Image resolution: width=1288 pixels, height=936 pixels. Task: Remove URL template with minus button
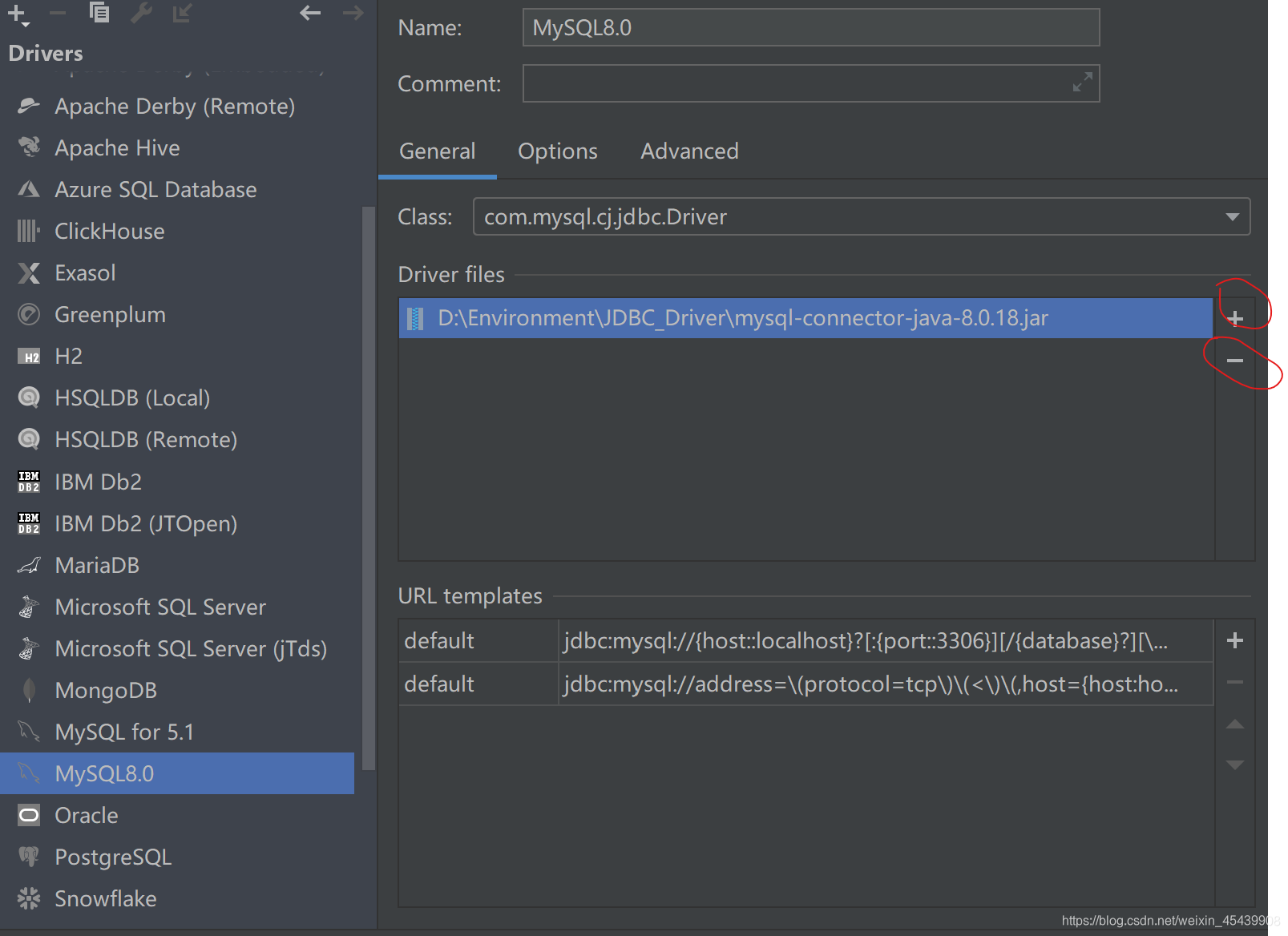coord(1235,682)
